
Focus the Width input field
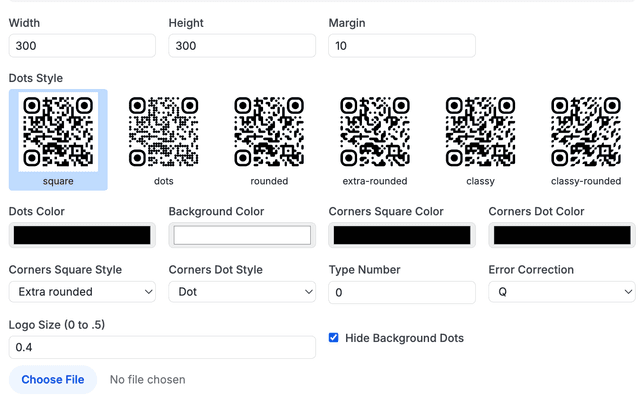82,46
